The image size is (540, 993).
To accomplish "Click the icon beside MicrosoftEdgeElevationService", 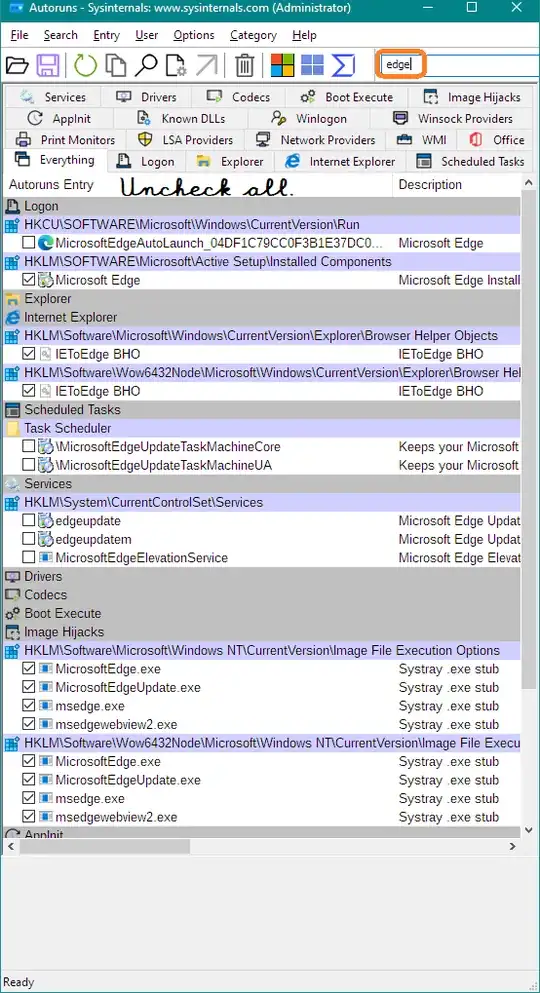I will (x=46, y=558).
